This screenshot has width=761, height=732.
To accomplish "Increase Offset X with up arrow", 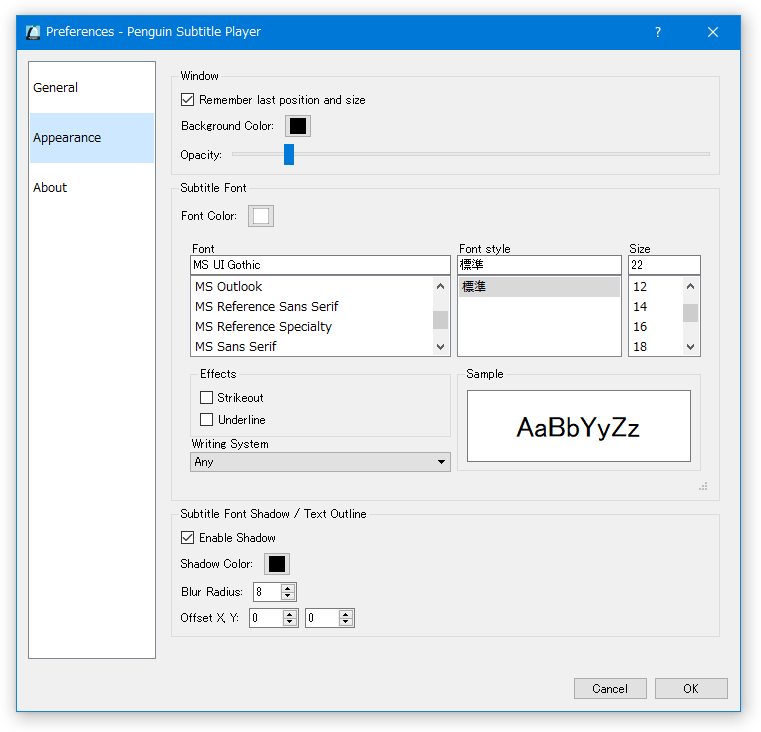I will (290, 615).
